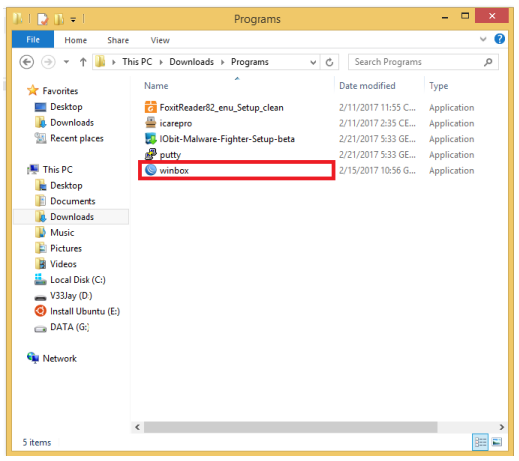Switch to Details view icon in status bar
Viewport: 519px width, 461px height.
[x=480, y=442]
